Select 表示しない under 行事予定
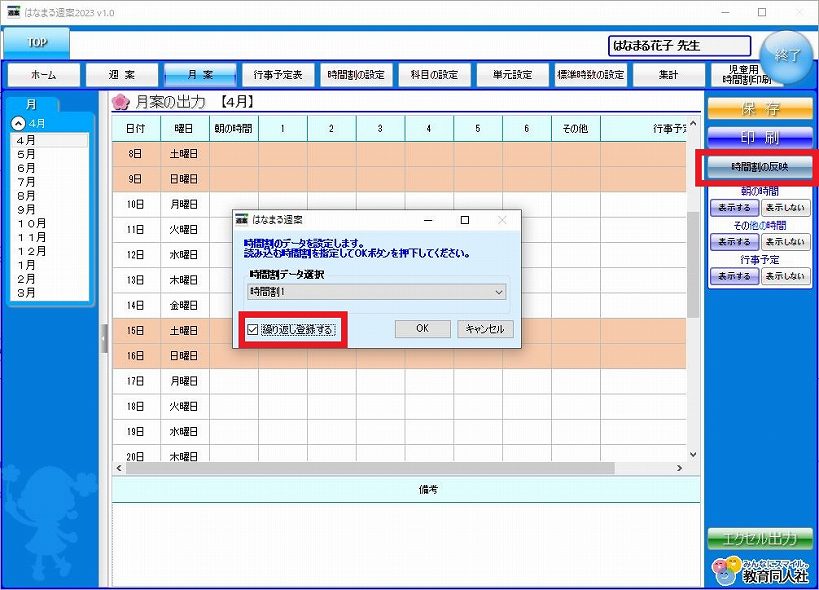 coord(785,276)
